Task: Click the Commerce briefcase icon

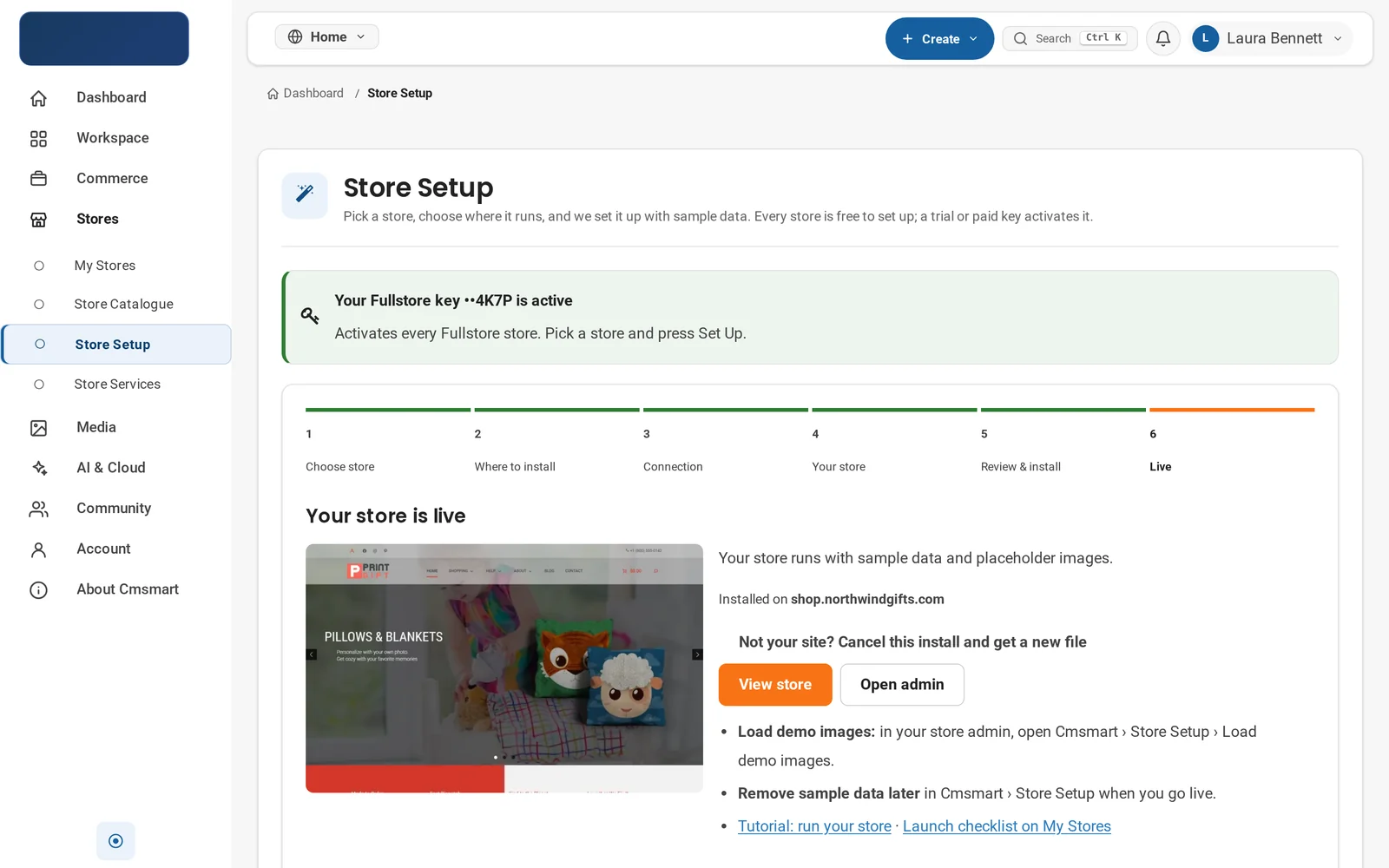Action: 38,179
